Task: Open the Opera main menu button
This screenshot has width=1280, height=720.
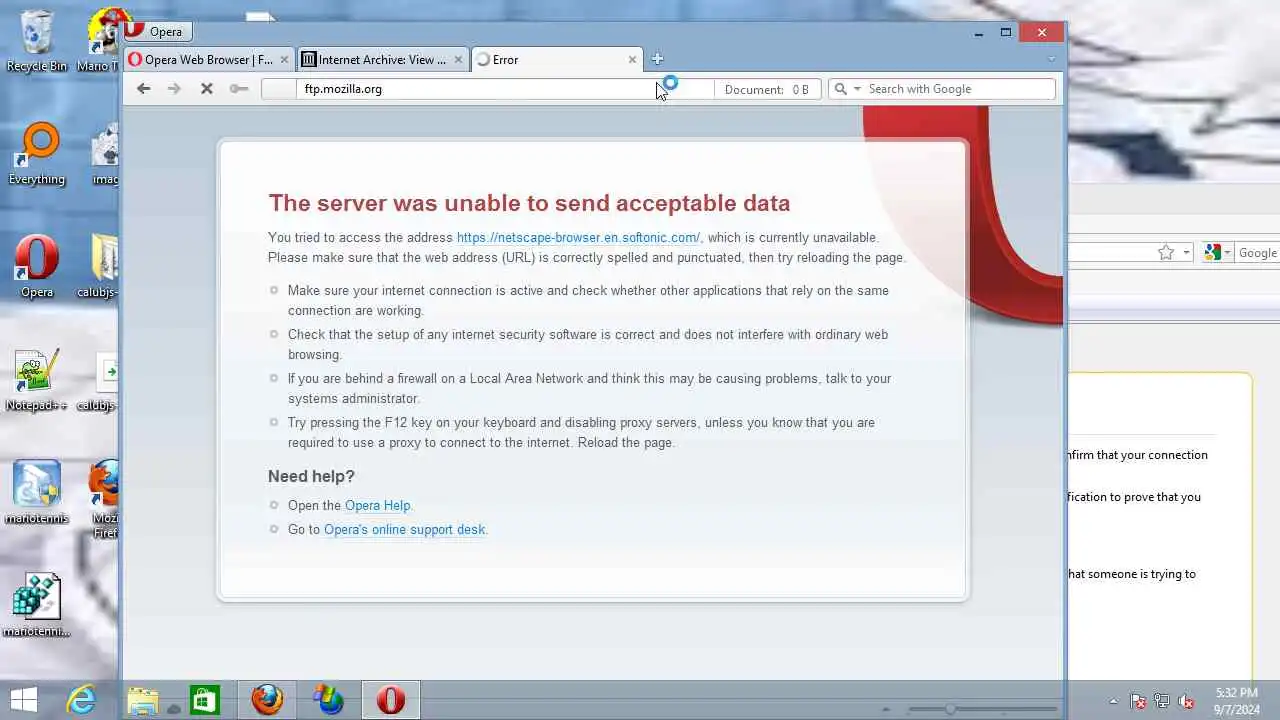Action: point(158,32)
